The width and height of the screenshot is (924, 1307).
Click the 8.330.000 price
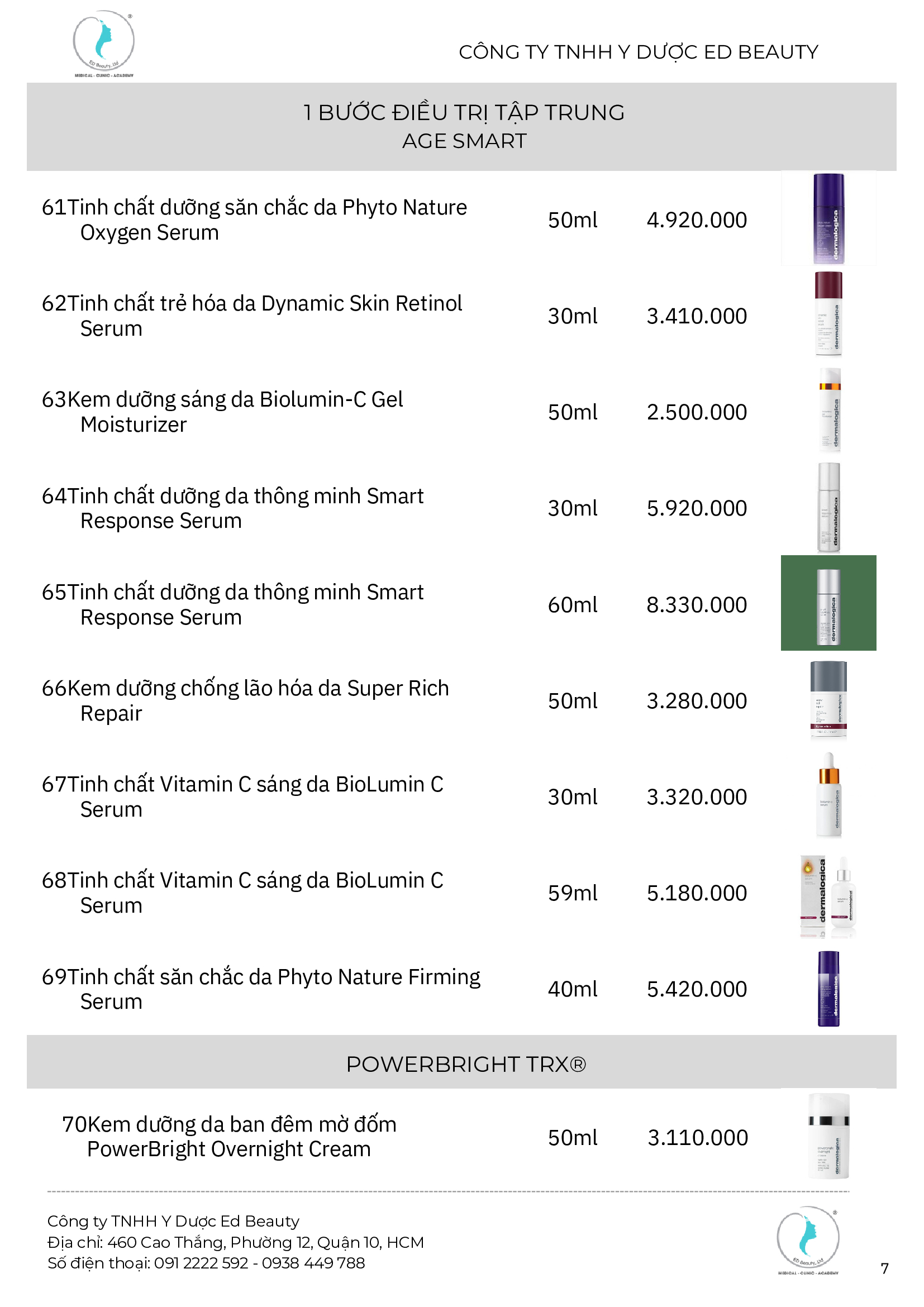pyautogui.click(x=696, y=604)
